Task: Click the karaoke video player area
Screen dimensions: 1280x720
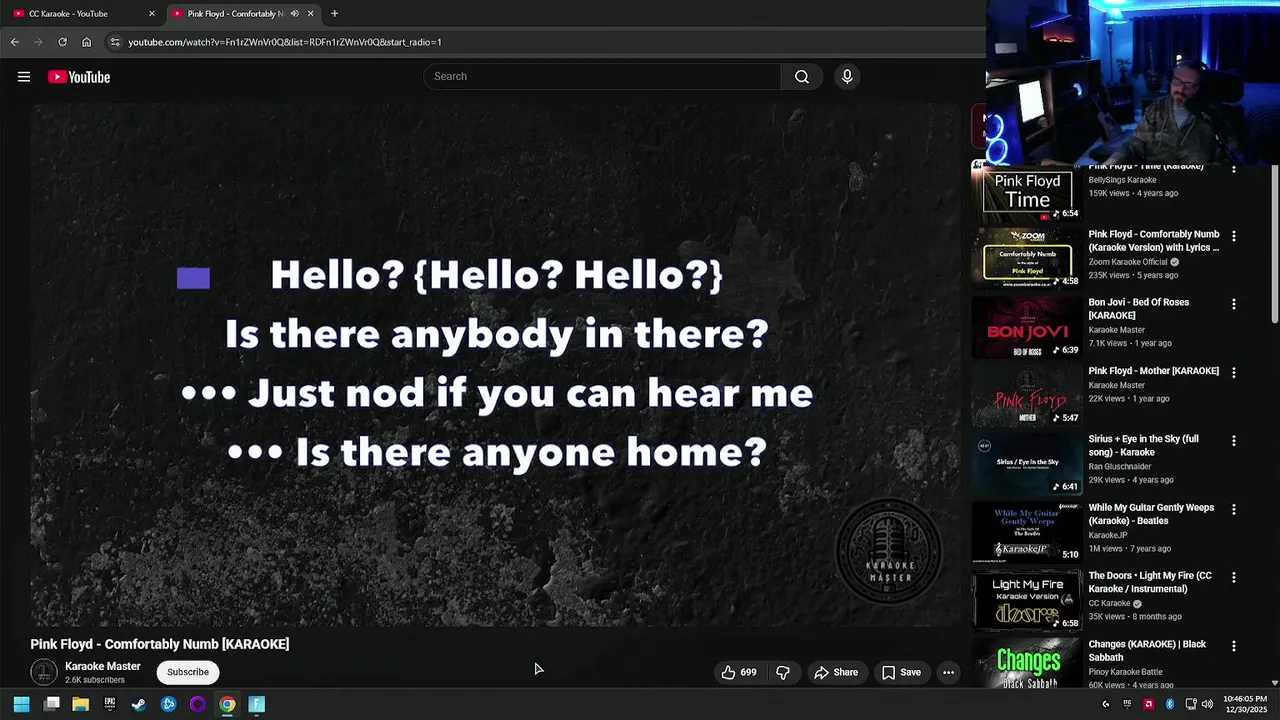Action: 496,366
